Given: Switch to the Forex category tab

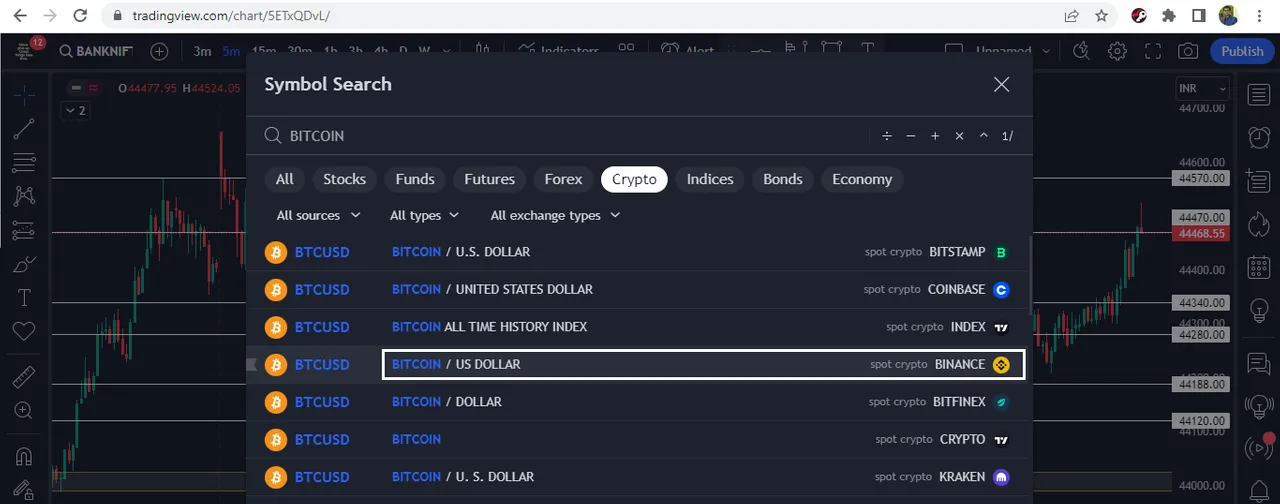Looking at the screenshot, I should coord(563,179).
